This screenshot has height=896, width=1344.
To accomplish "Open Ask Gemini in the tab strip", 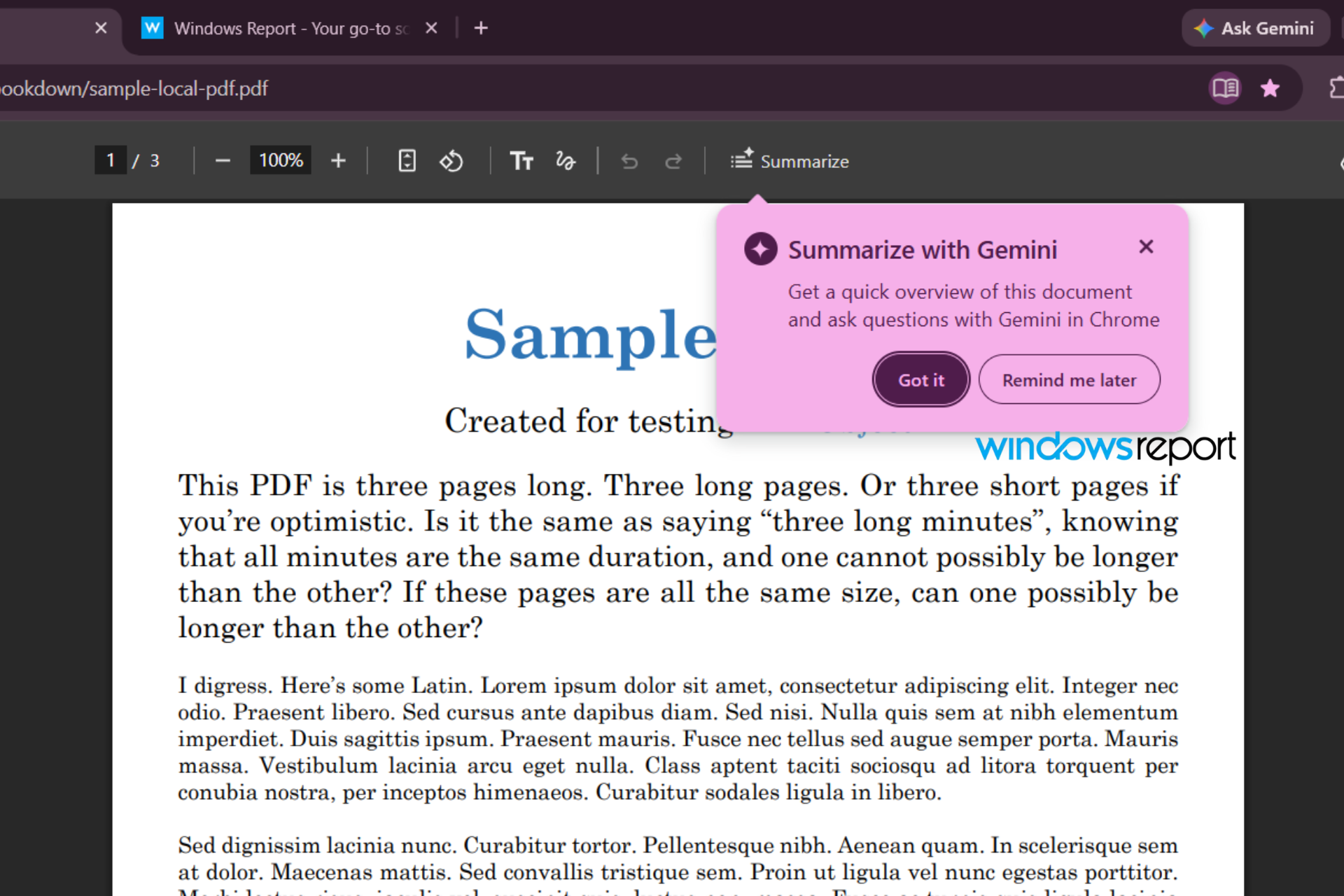I will click(1256, 28).
